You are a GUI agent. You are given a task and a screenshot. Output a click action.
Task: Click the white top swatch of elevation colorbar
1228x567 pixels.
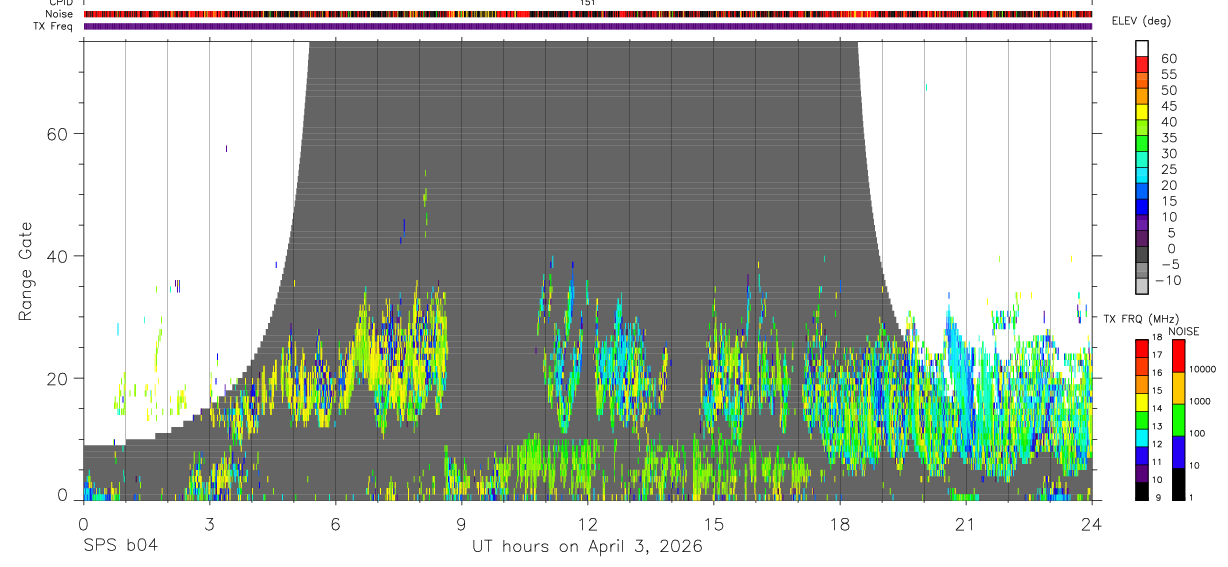1142,48
